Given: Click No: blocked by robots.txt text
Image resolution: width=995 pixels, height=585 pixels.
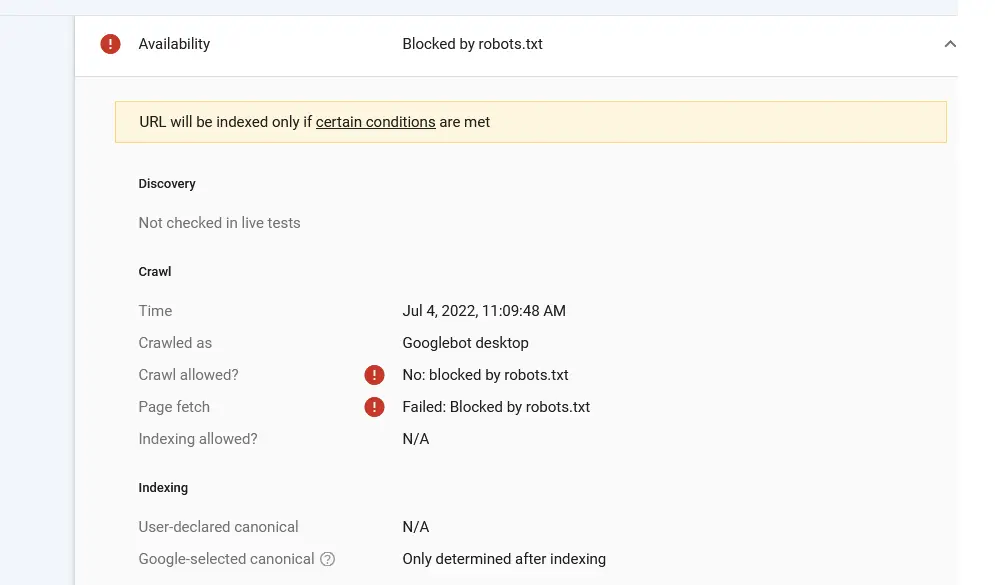Looking at the screenshot, I should (485, 375).
